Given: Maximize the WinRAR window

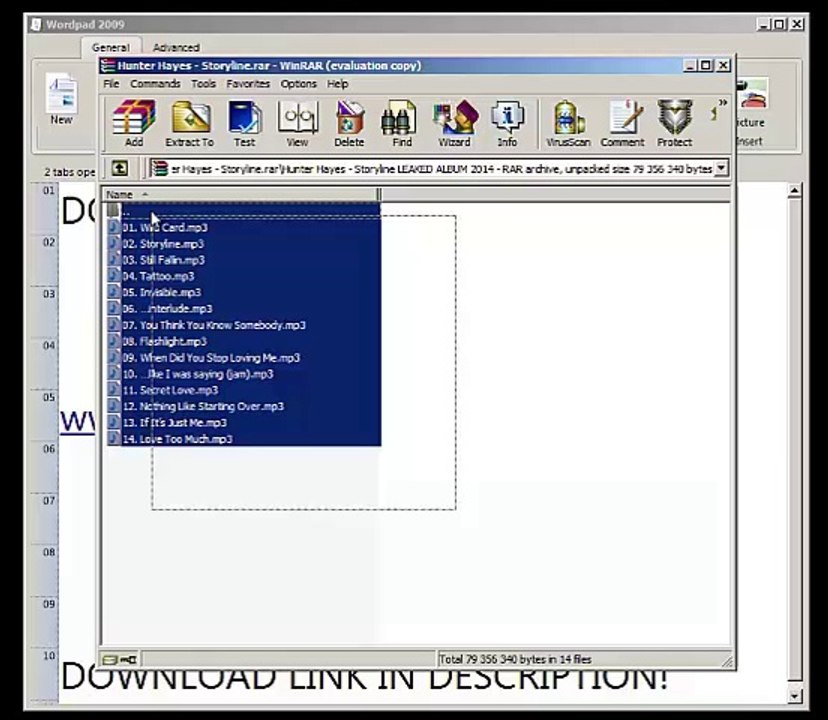Looking at the screenshot, I should pos(706,66).
